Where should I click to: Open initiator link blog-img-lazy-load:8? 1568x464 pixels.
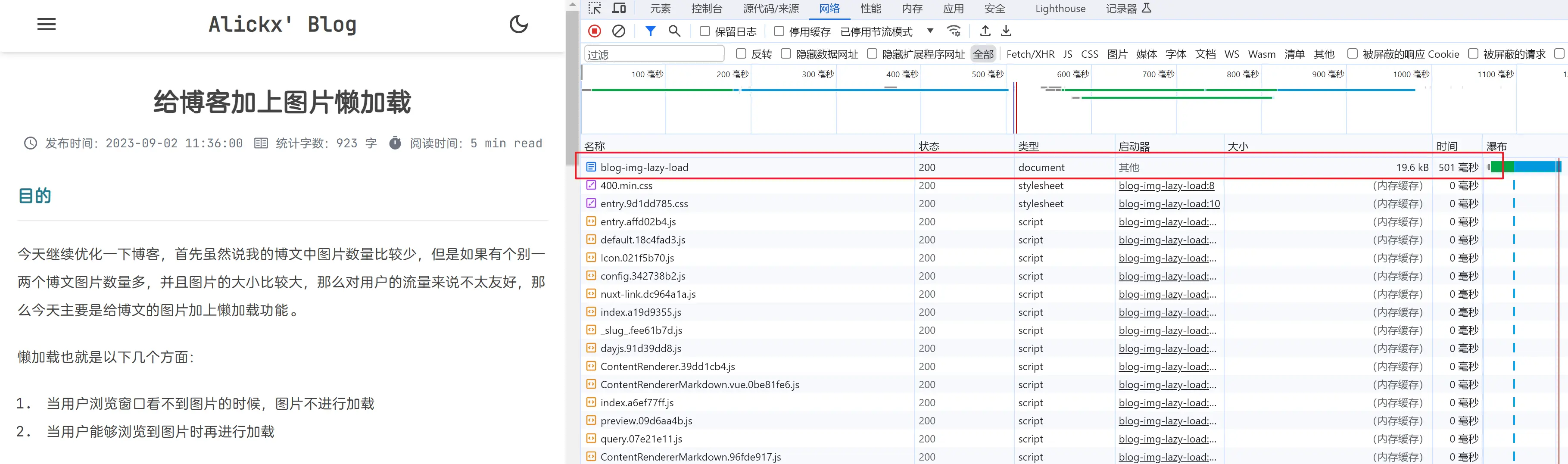pyautogui.click(x=1166, y=186)
